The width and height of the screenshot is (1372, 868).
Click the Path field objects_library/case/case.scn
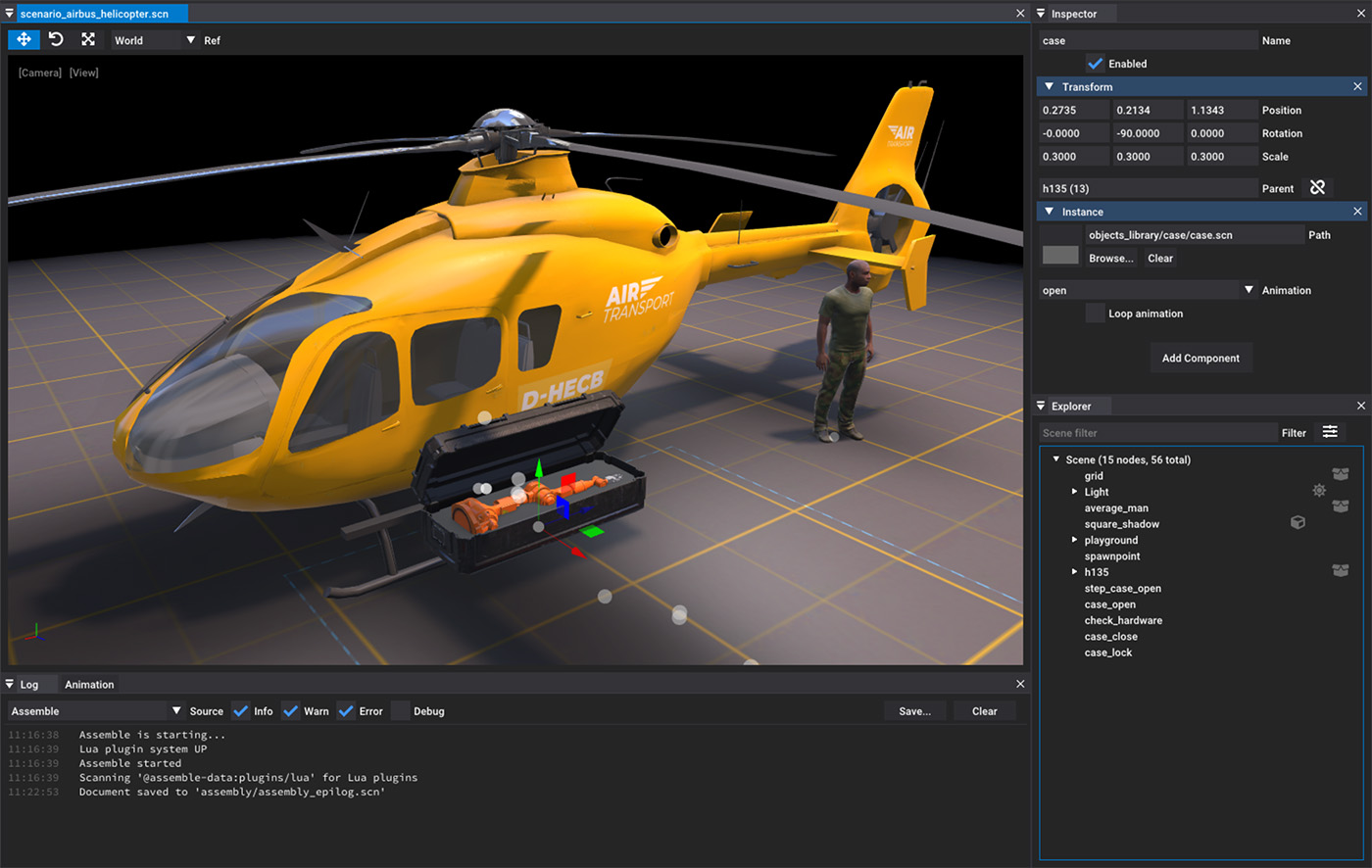1195,235
